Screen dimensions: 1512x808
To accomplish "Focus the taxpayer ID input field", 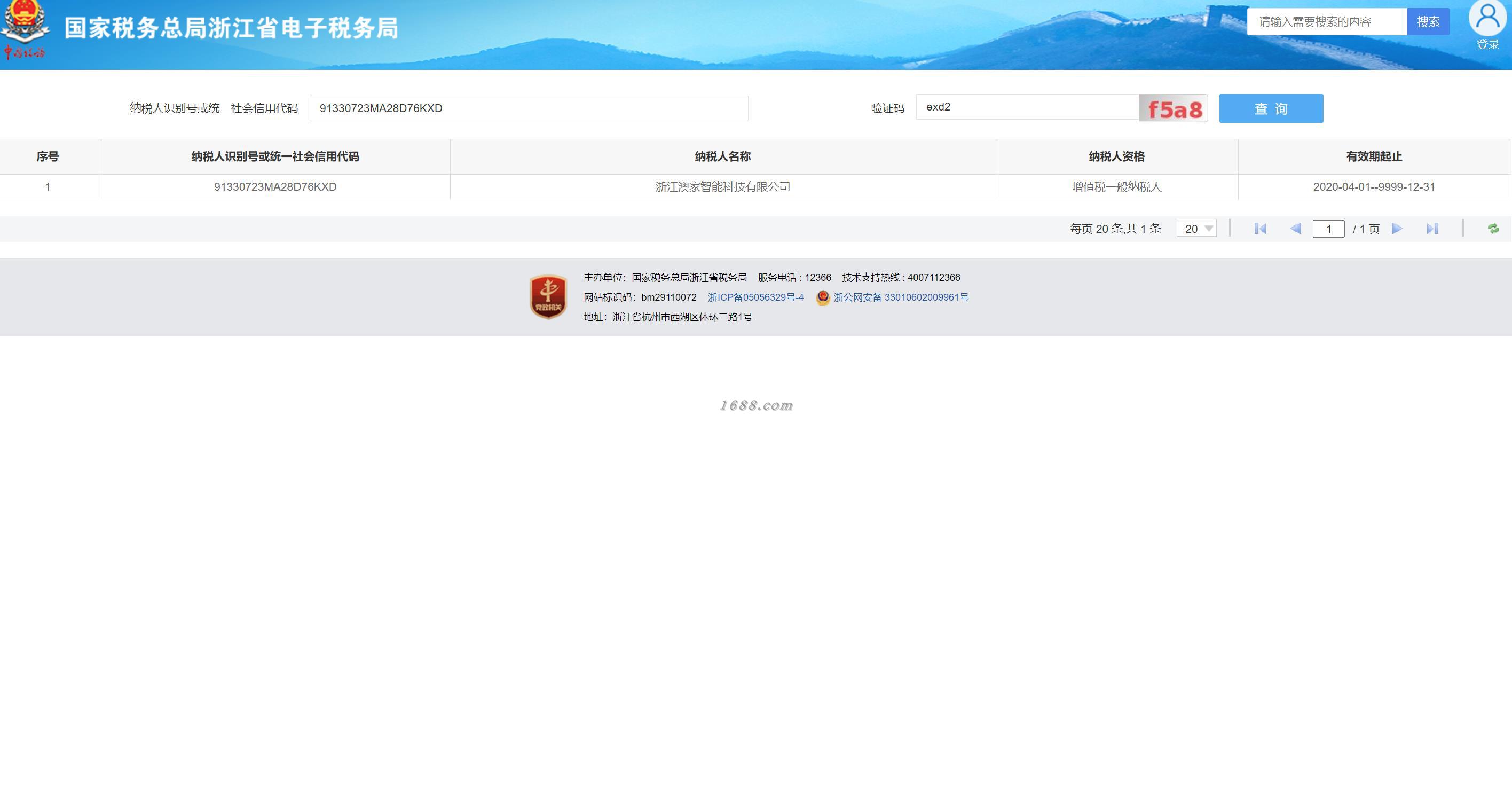I will 529,108.
